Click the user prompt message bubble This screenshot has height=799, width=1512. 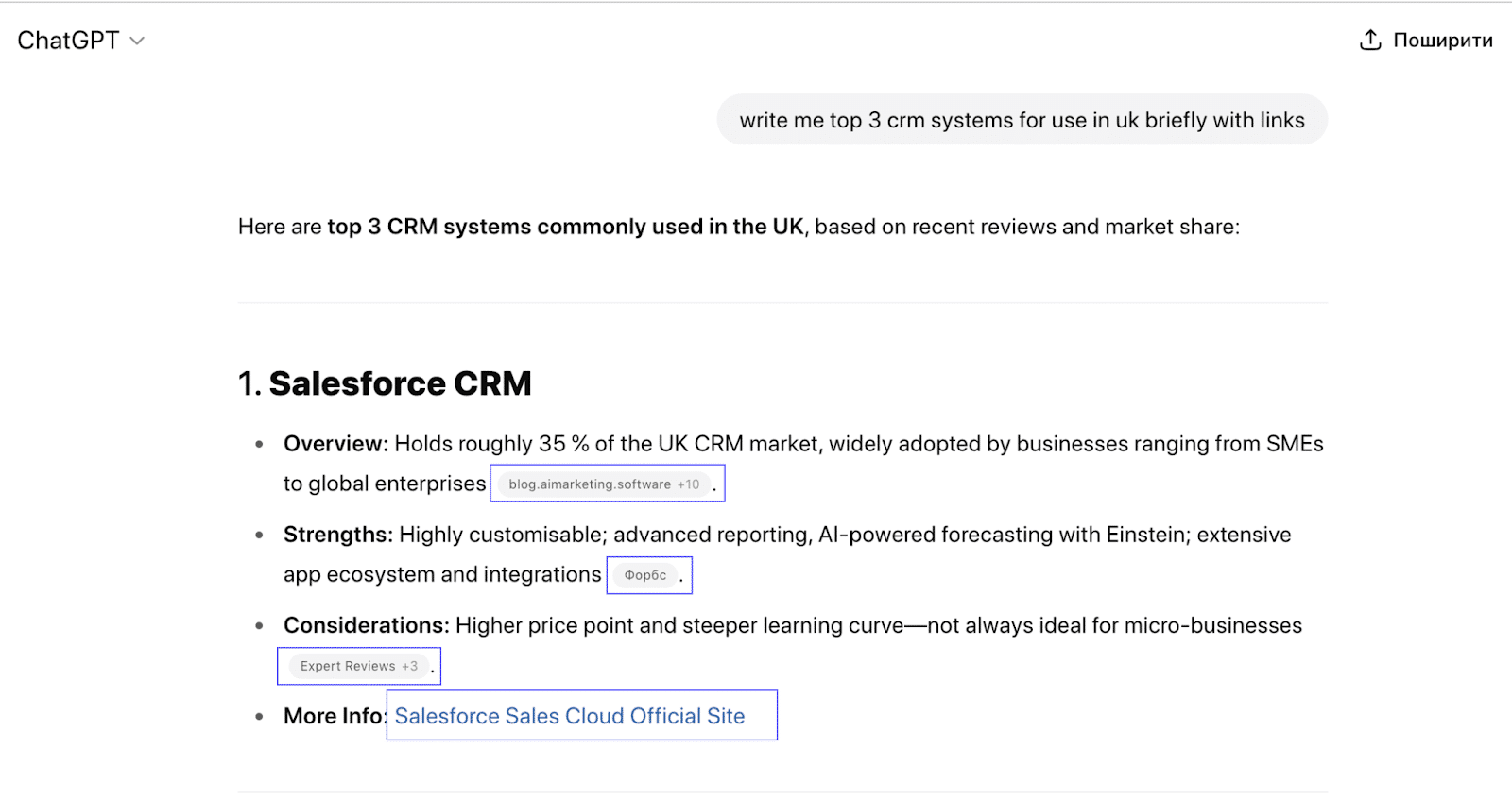(1022, 120)
